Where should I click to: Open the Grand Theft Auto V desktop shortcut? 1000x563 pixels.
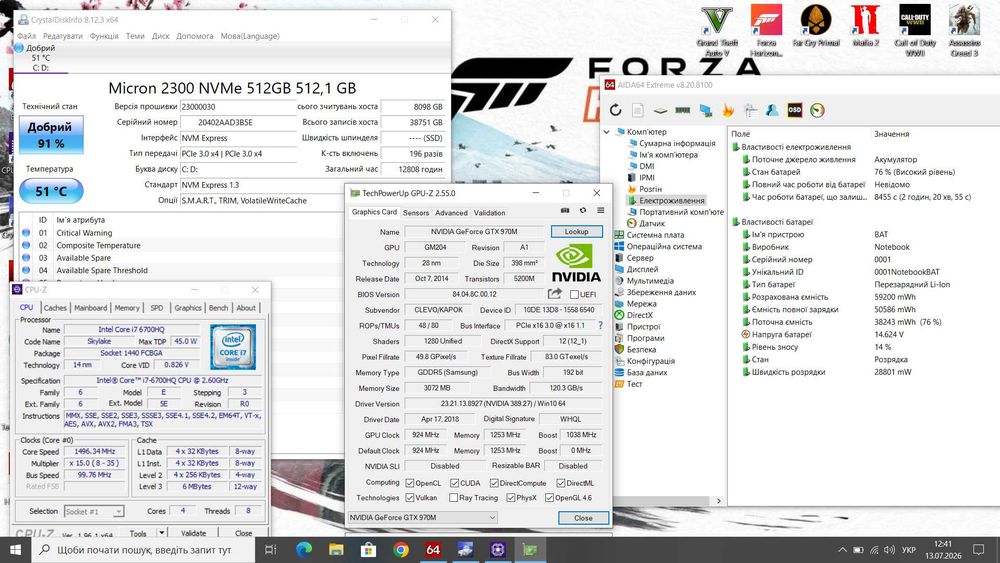point(717,29)
